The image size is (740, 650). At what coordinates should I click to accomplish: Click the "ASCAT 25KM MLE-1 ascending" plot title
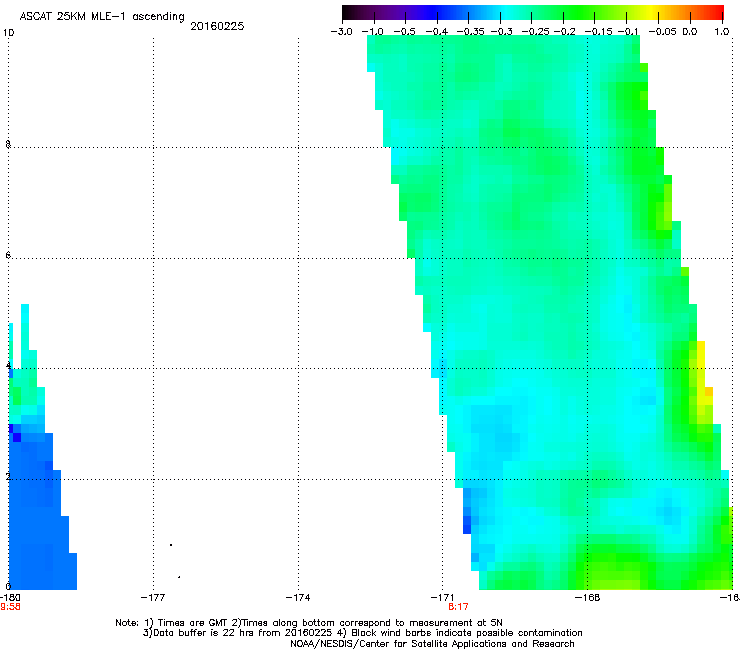coord(102,16)
